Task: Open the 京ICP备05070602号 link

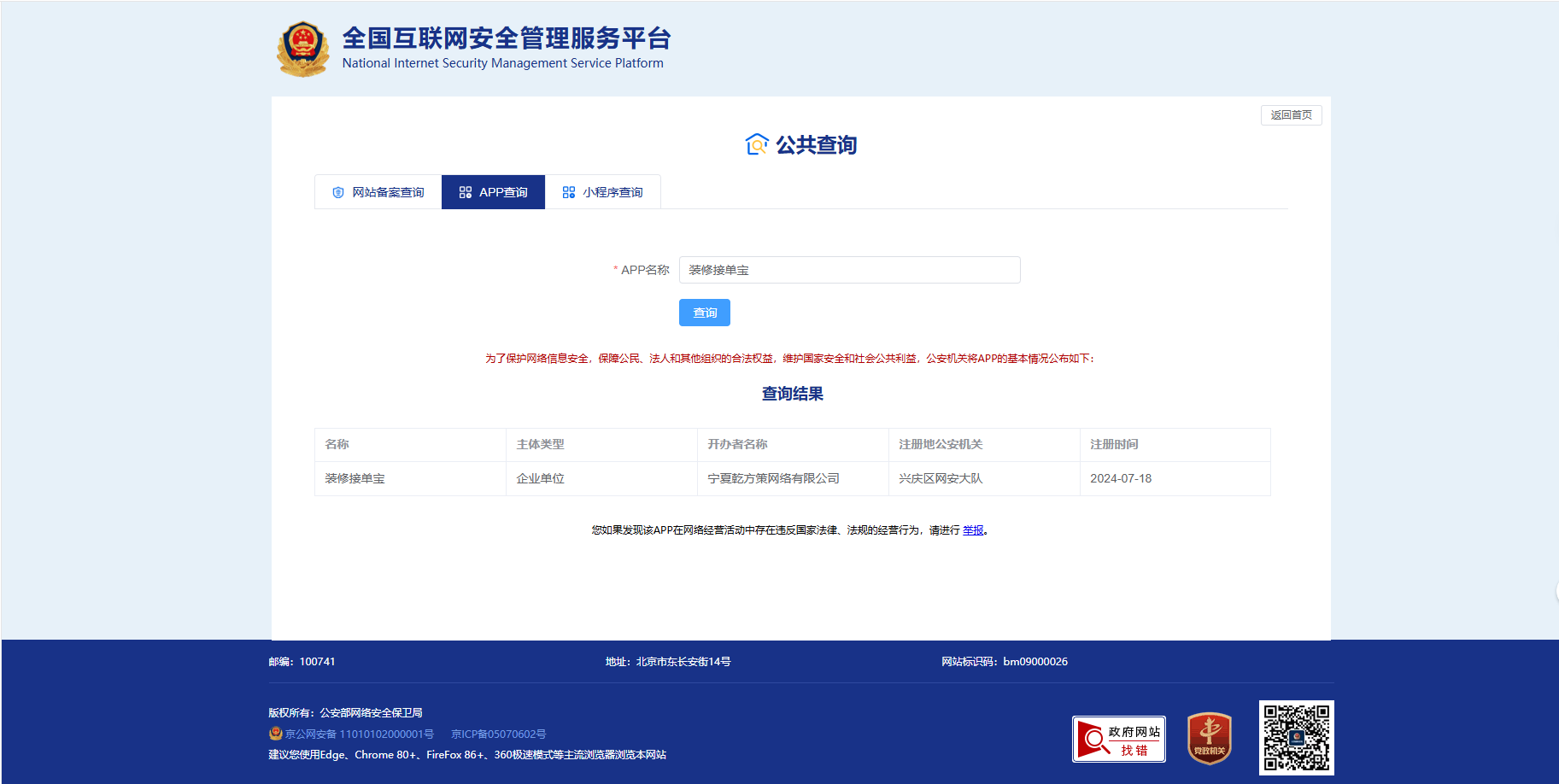Action: click(x=498, y=734)
